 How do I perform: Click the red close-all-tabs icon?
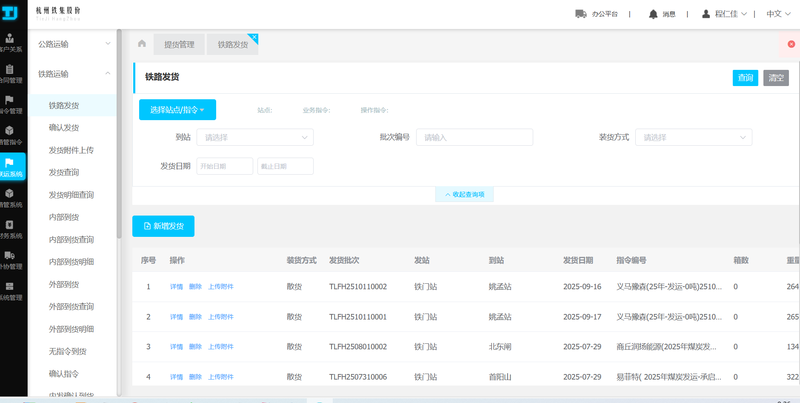coord(791,44)
